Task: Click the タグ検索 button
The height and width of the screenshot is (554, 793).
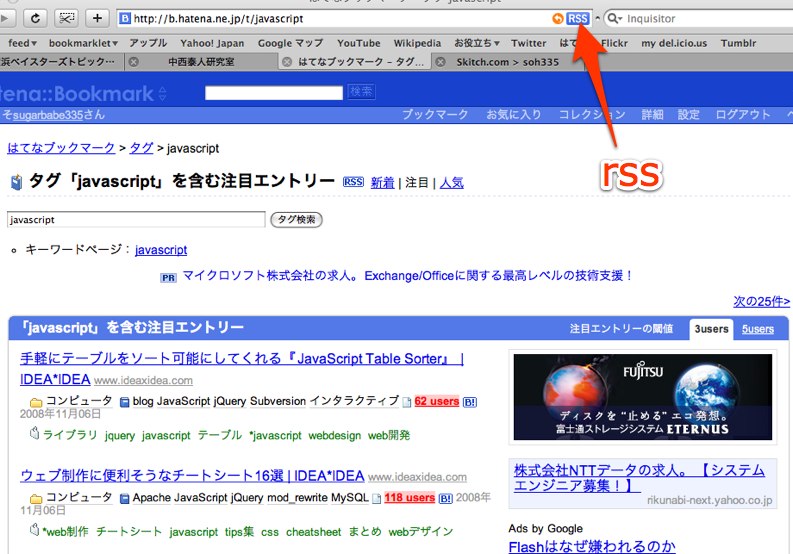Action: 296,220
